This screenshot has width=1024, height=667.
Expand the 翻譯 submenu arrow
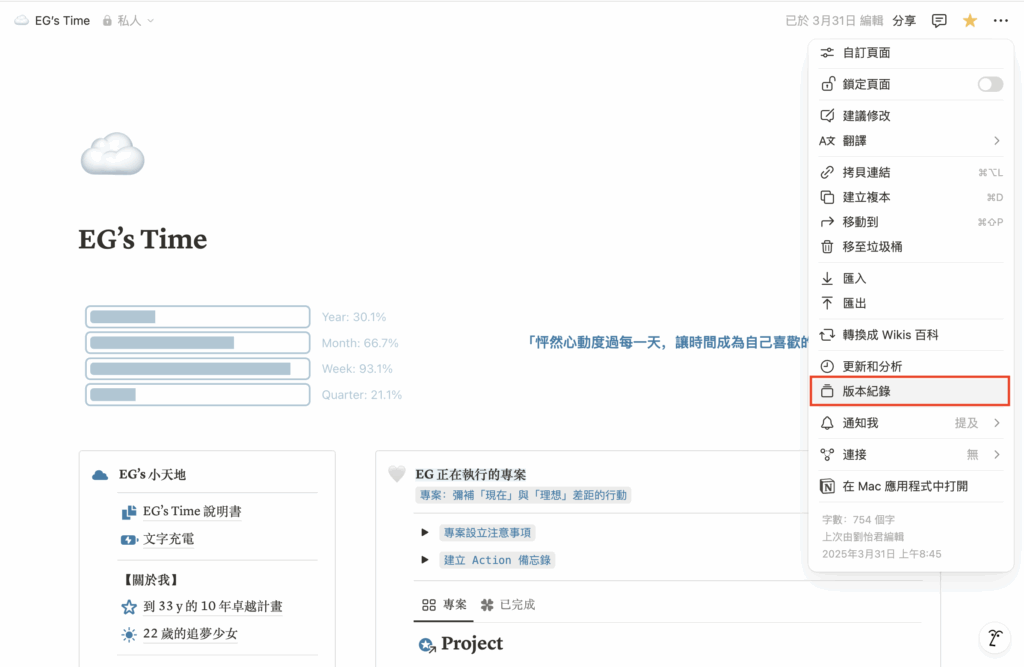coord(996,141)
